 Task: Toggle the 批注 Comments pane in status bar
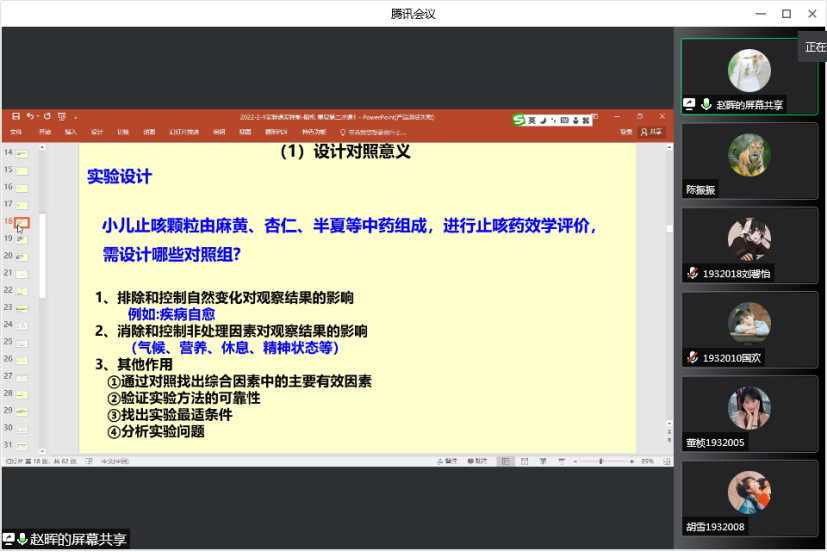[477, 461]
